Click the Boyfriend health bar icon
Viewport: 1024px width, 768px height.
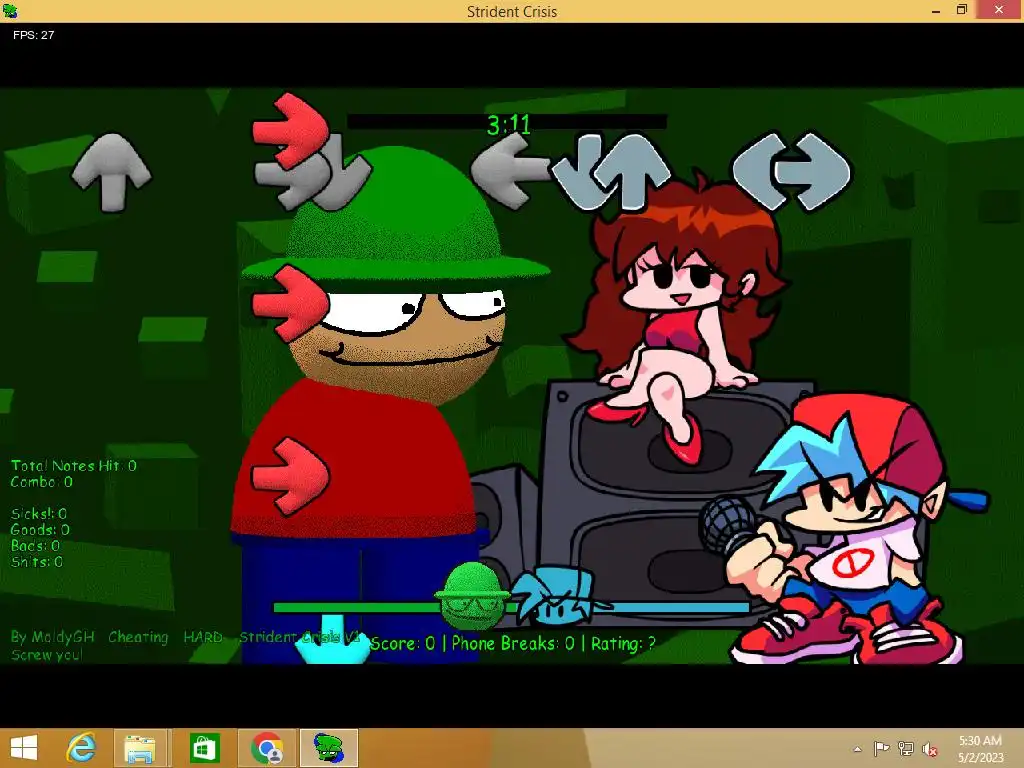tap(555, 596)
